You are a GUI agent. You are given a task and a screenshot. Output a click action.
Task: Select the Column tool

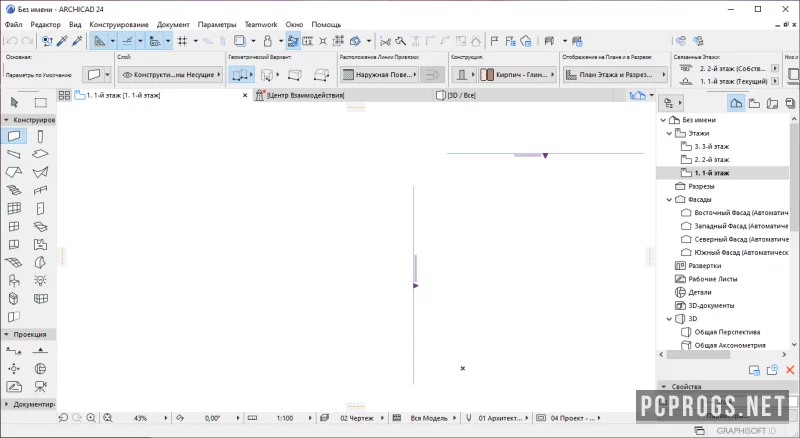click(x=40, y=136)
